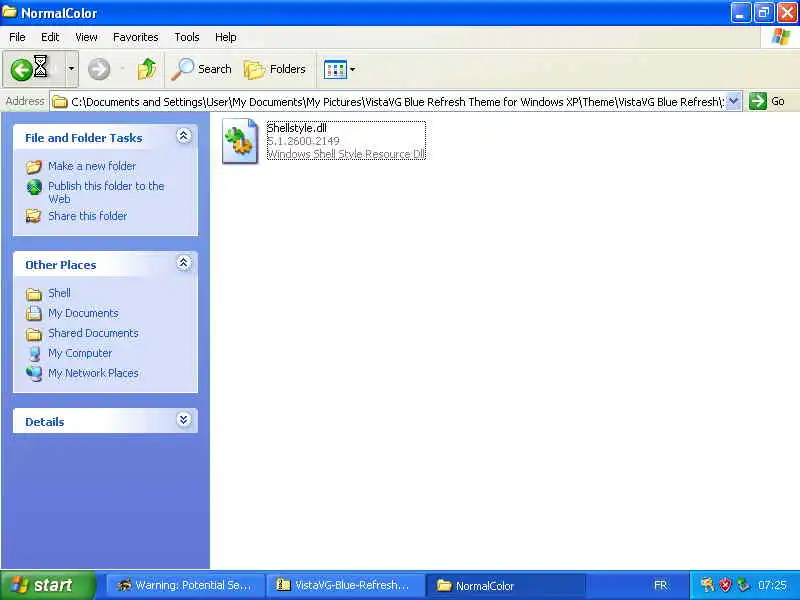
Task: Click the safely remove hardware tray icon
Action: pos(743,585)
